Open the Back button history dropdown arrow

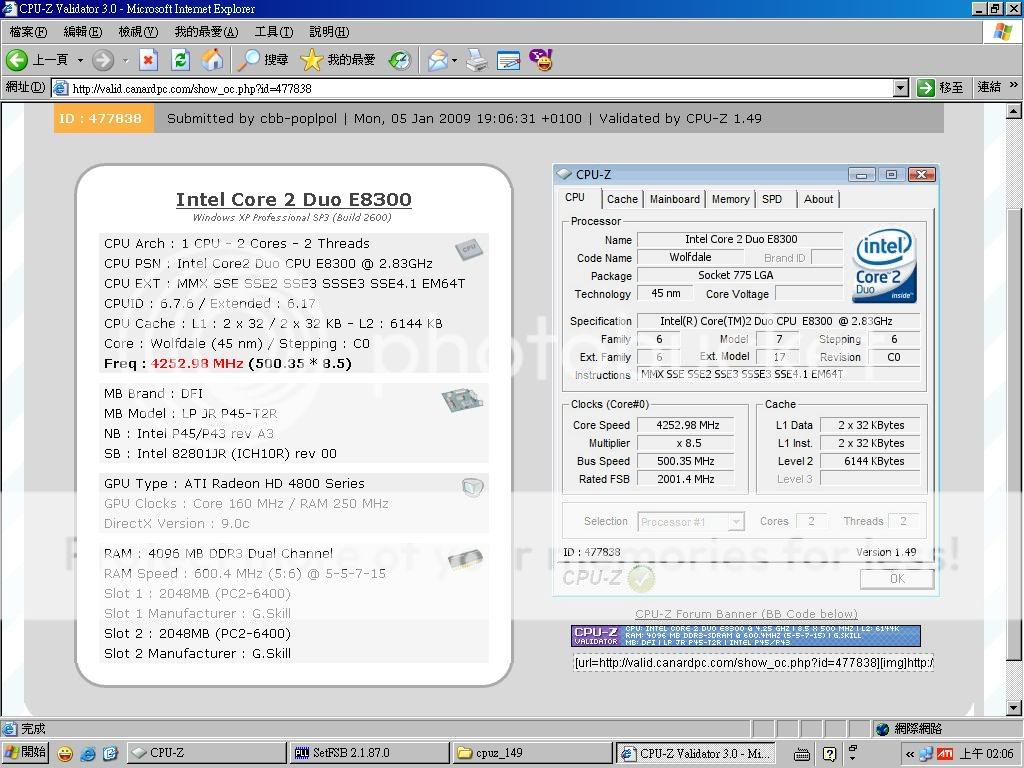pyautogui.click(x=80, y=60)
